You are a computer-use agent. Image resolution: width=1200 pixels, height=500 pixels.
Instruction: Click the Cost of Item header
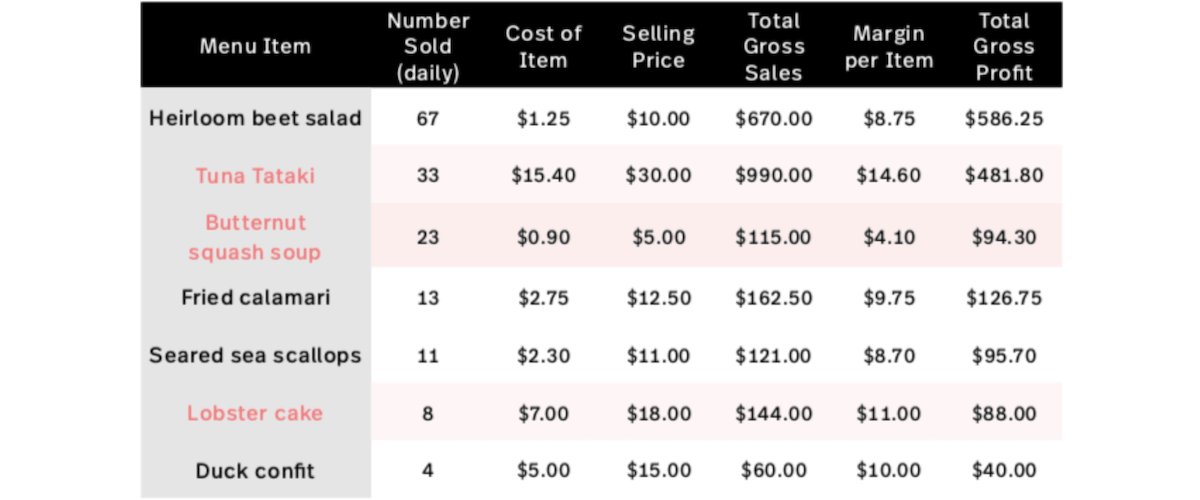point(543,46)
